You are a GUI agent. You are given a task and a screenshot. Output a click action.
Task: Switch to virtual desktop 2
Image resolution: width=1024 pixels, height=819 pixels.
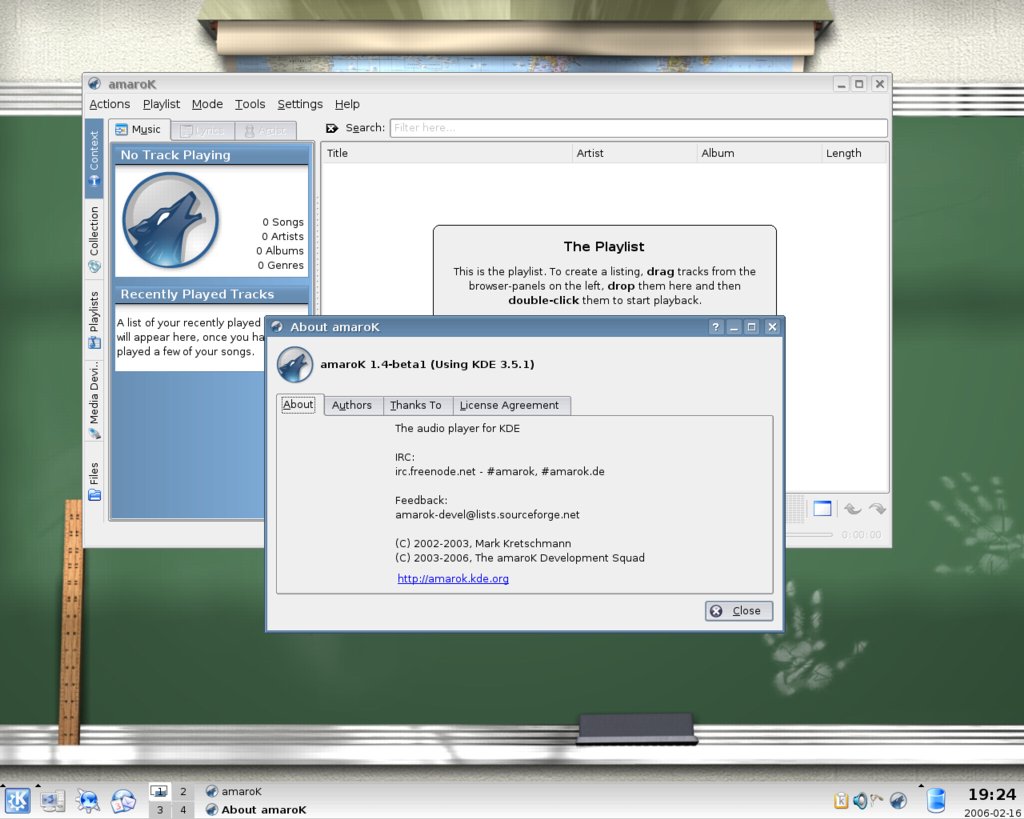[183, 792]
